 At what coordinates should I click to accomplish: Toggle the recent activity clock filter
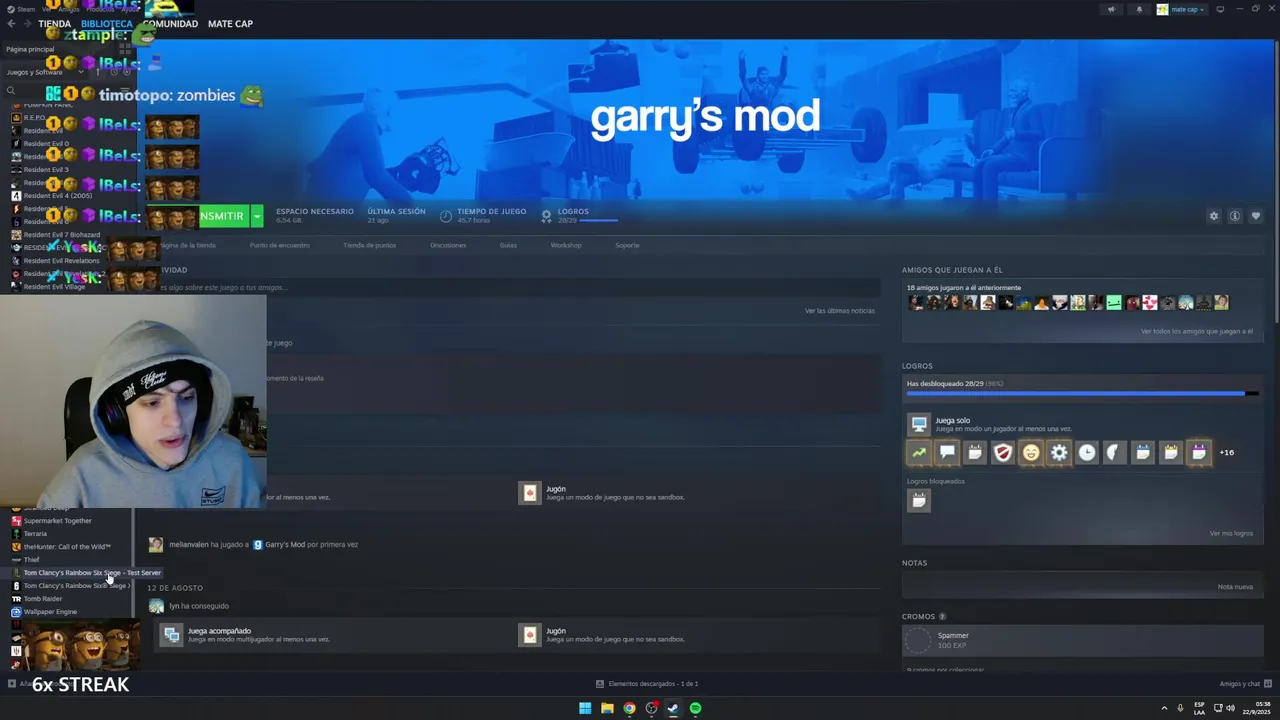[113, 72]
